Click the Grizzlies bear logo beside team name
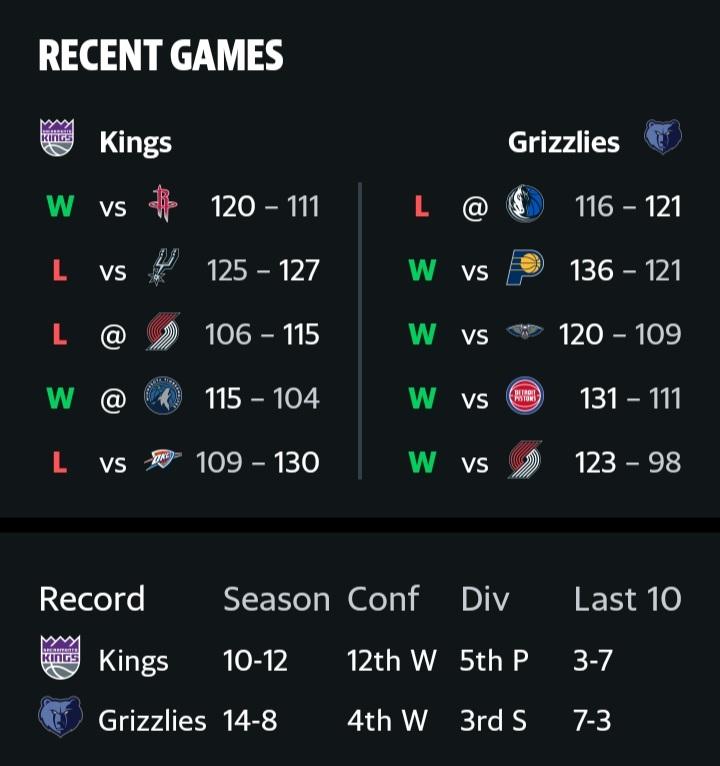 tap(662, 137)
